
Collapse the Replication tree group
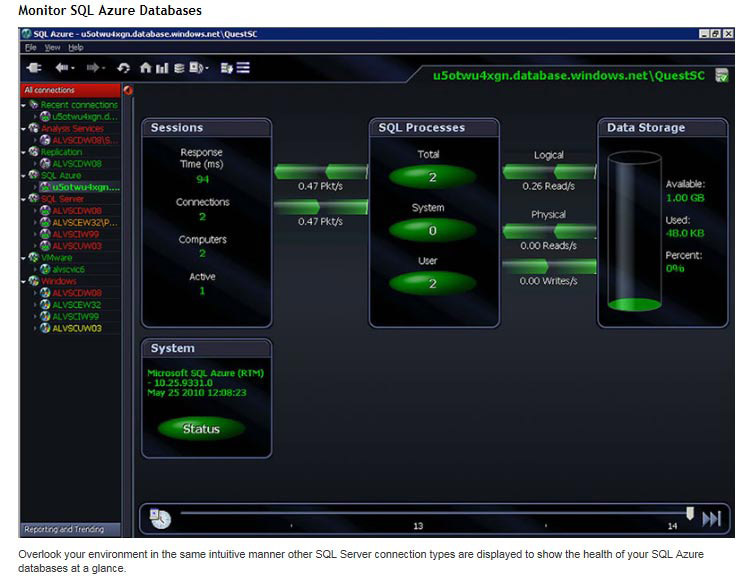click(23, 152)
